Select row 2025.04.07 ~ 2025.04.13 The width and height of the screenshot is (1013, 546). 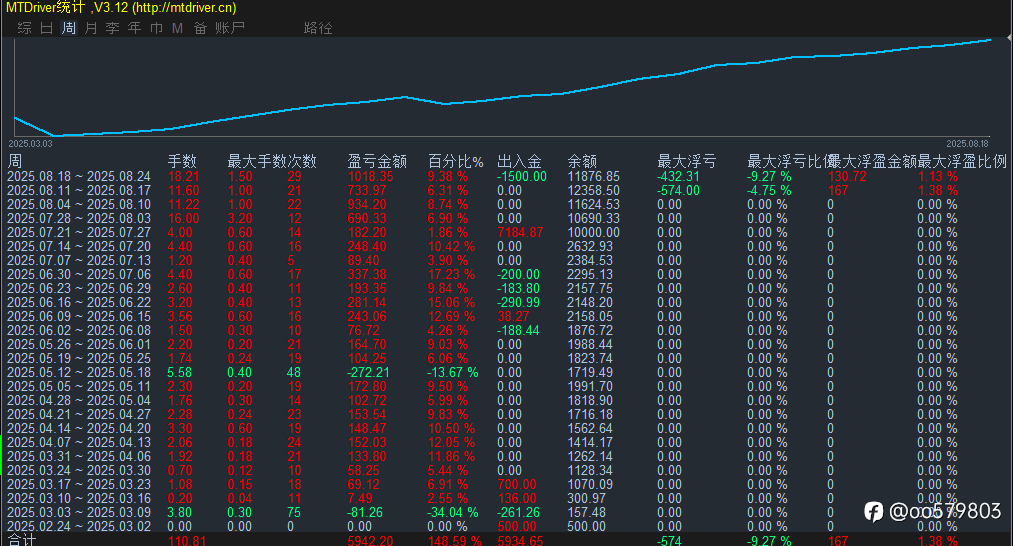point(506,443)
